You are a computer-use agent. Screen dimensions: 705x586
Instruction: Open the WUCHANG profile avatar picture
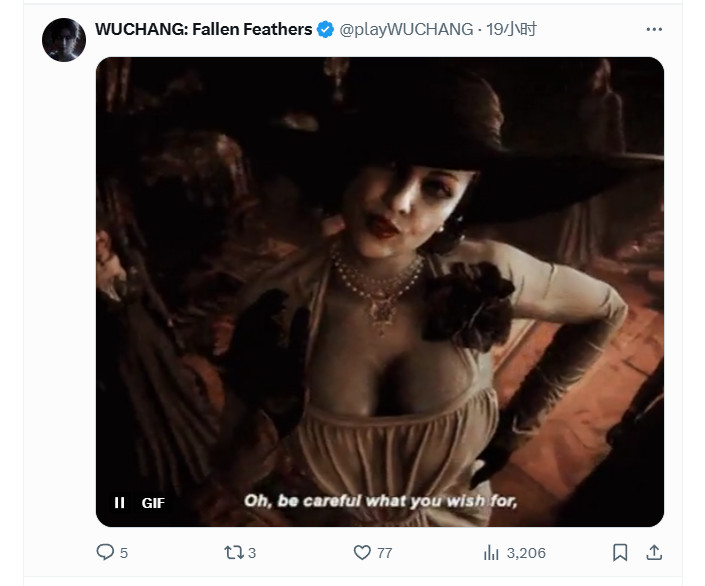click(63, 40)
